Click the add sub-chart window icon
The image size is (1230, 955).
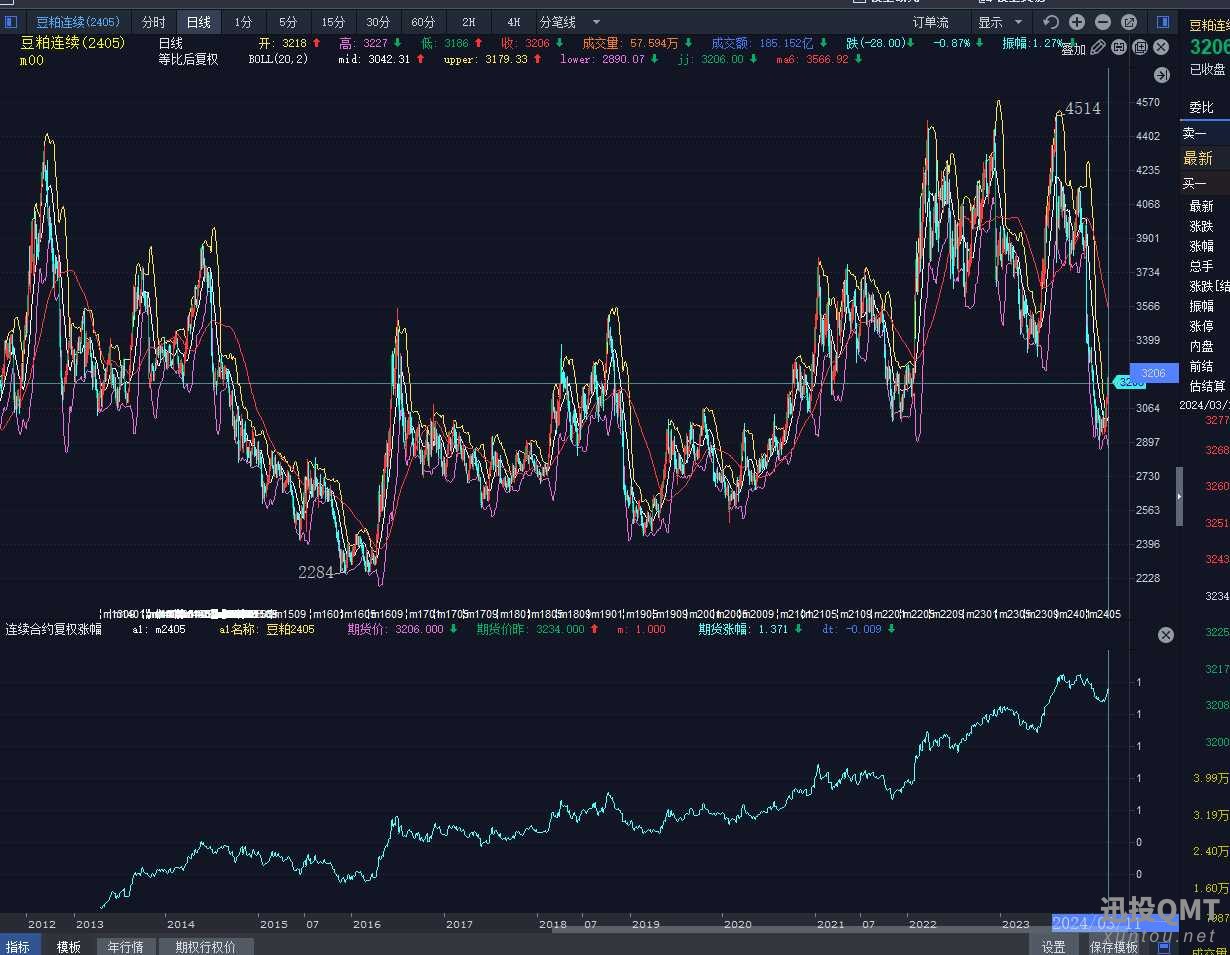[1140, 47]
